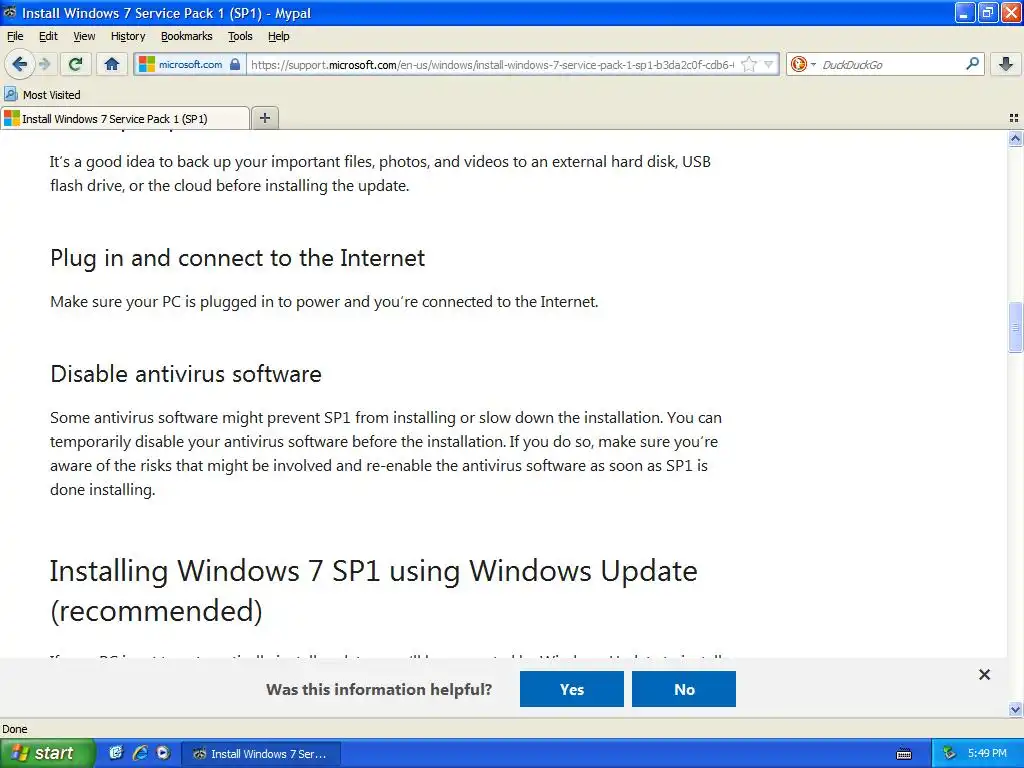
Task: Open the Help menu
Action: tap(278, 36)
